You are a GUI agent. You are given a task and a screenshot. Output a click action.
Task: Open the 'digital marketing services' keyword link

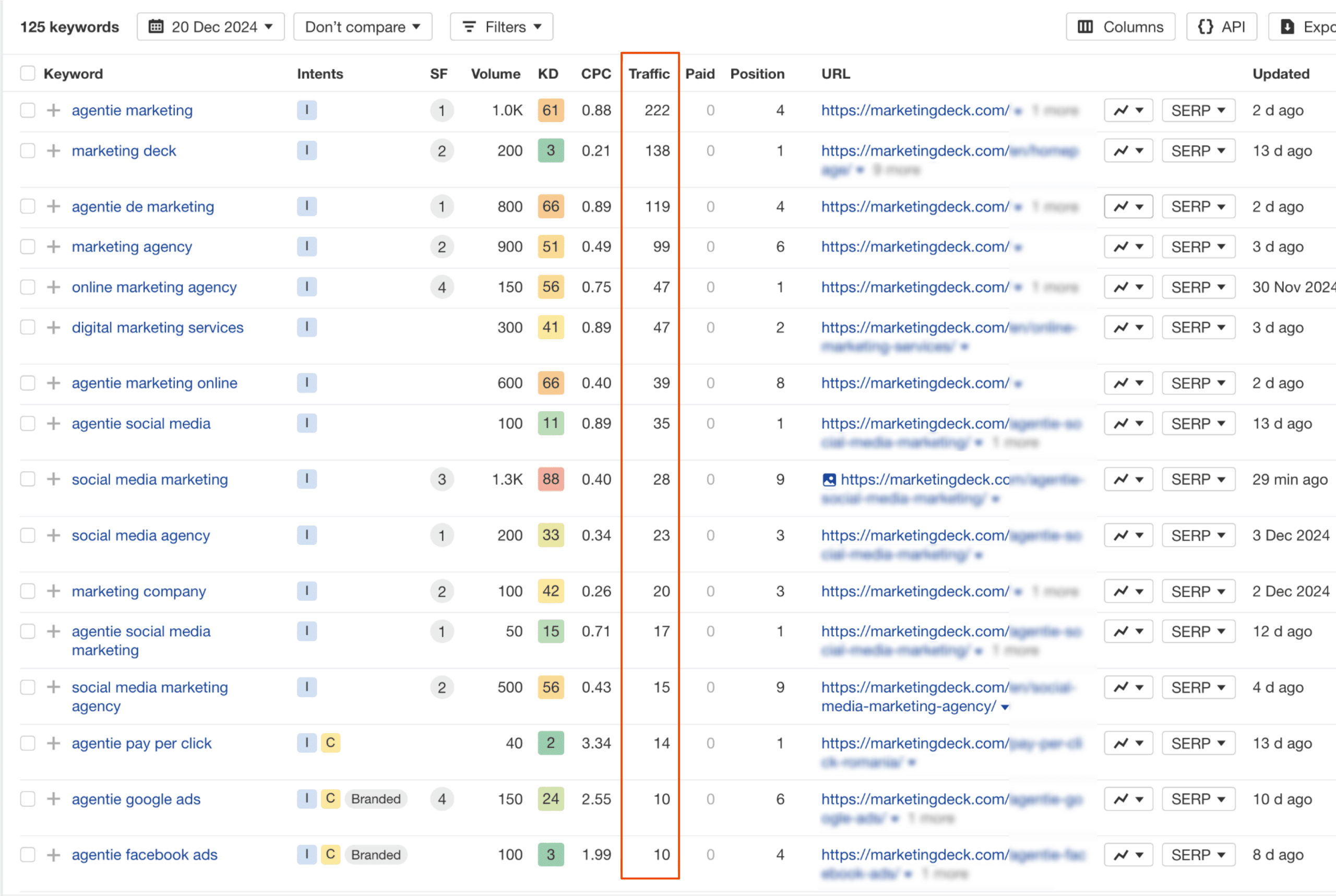pos(157,327)
